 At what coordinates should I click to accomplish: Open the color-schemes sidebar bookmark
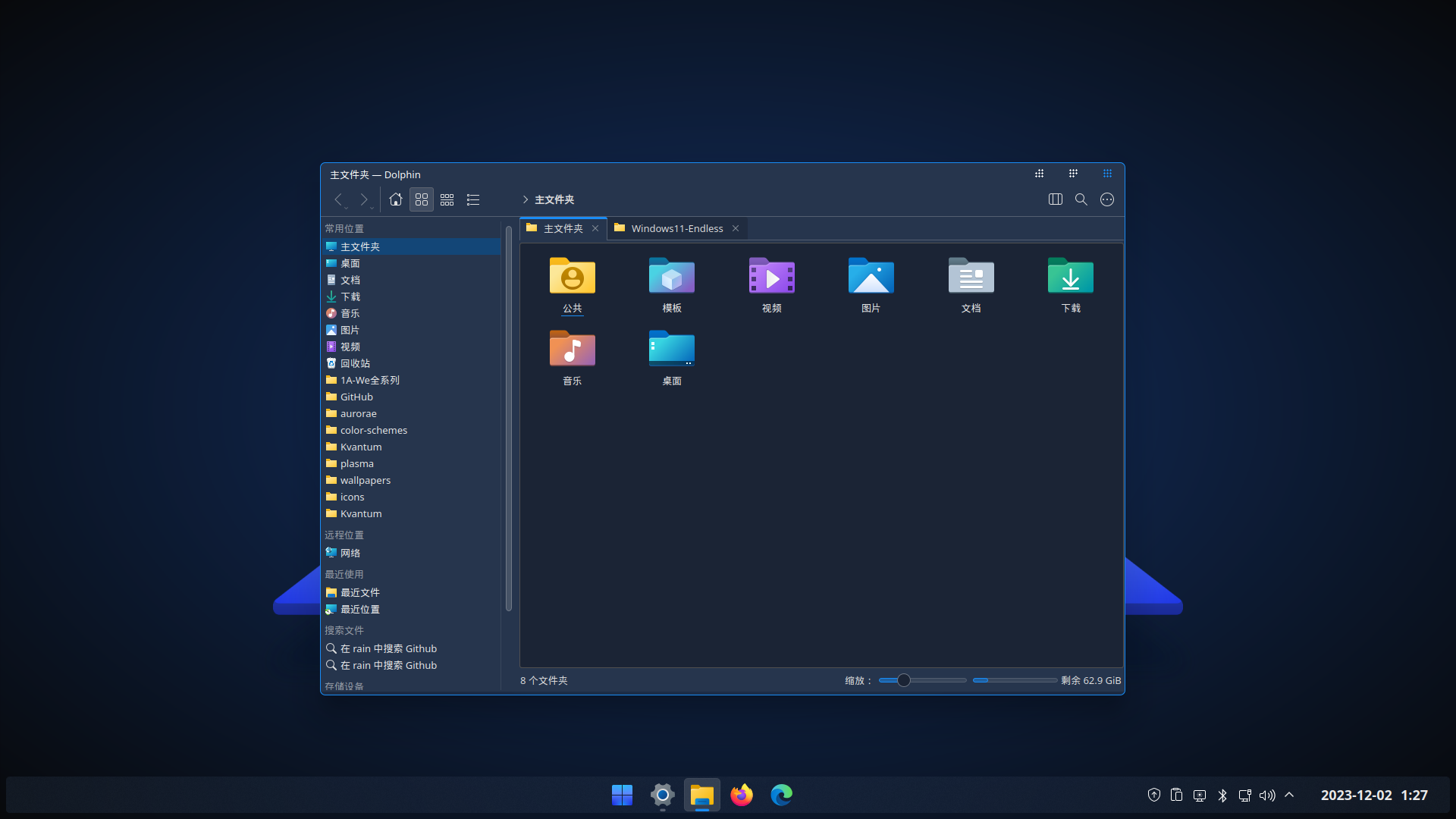point(412,430)
